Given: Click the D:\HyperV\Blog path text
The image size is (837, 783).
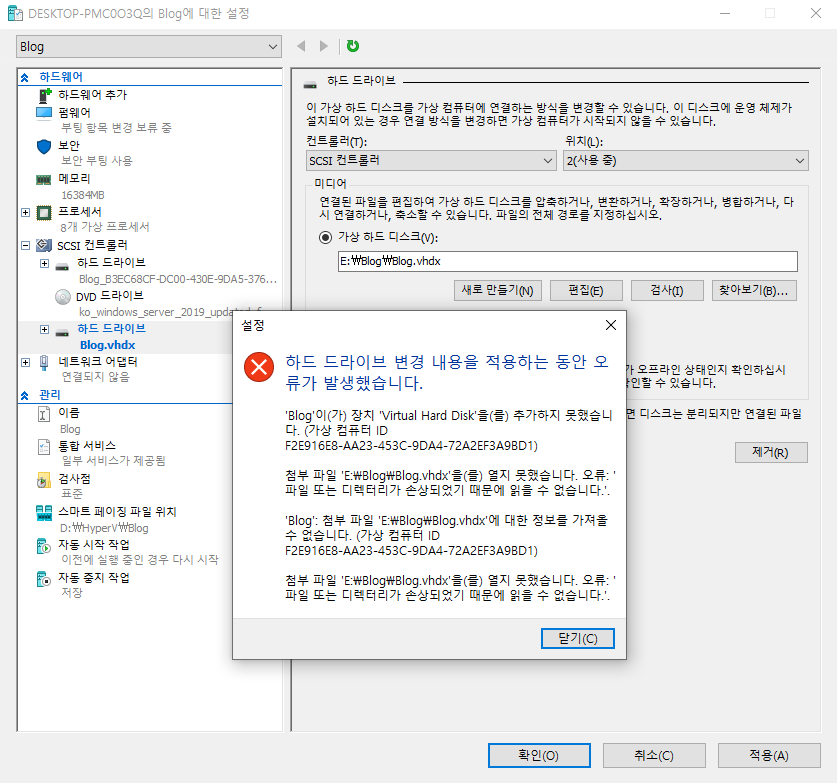Looking at the screenshot, I should pyautogui.click(x=104, y=528).
